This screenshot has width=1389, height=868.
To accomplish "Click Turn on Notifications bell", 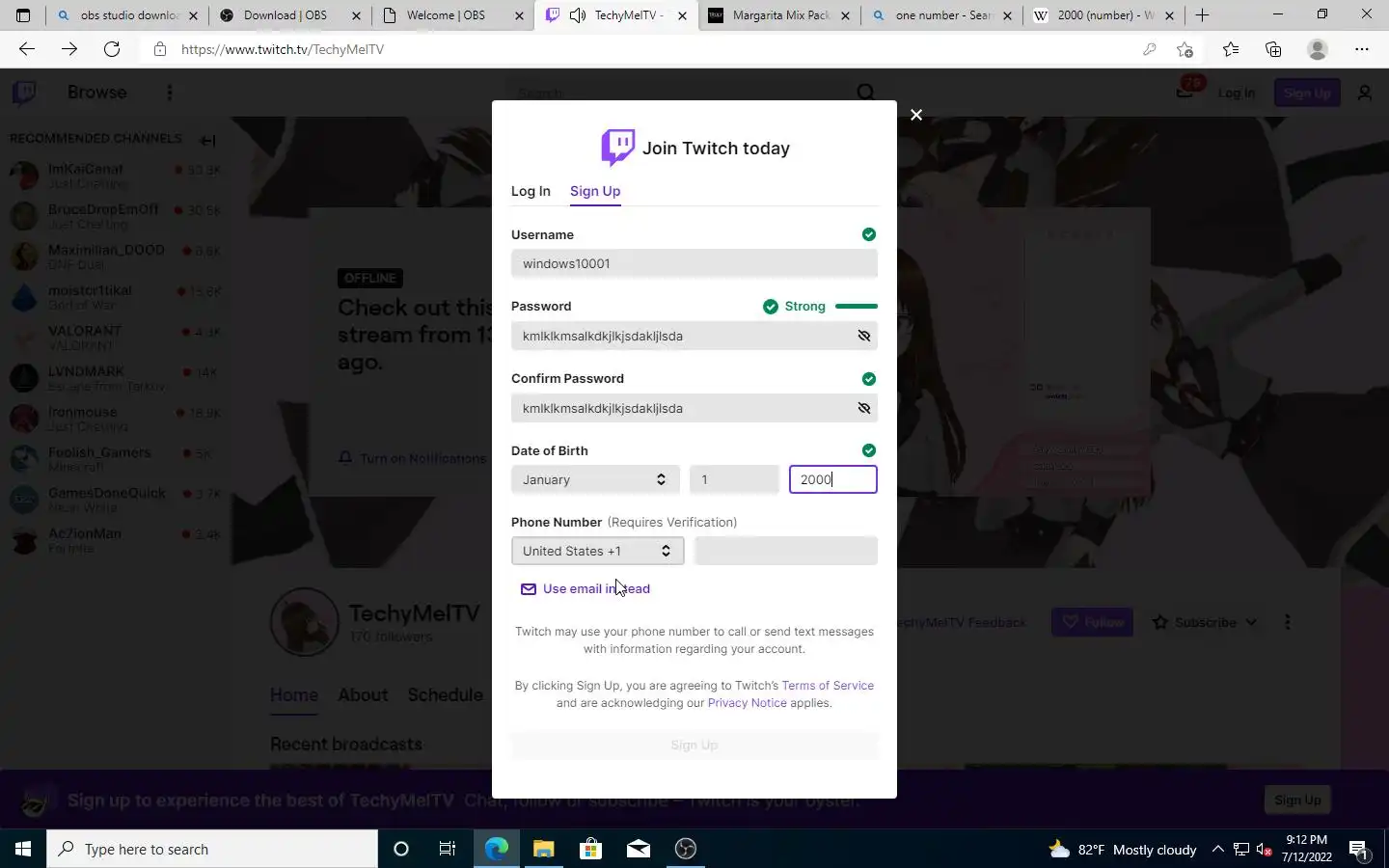I will (412, 458).
